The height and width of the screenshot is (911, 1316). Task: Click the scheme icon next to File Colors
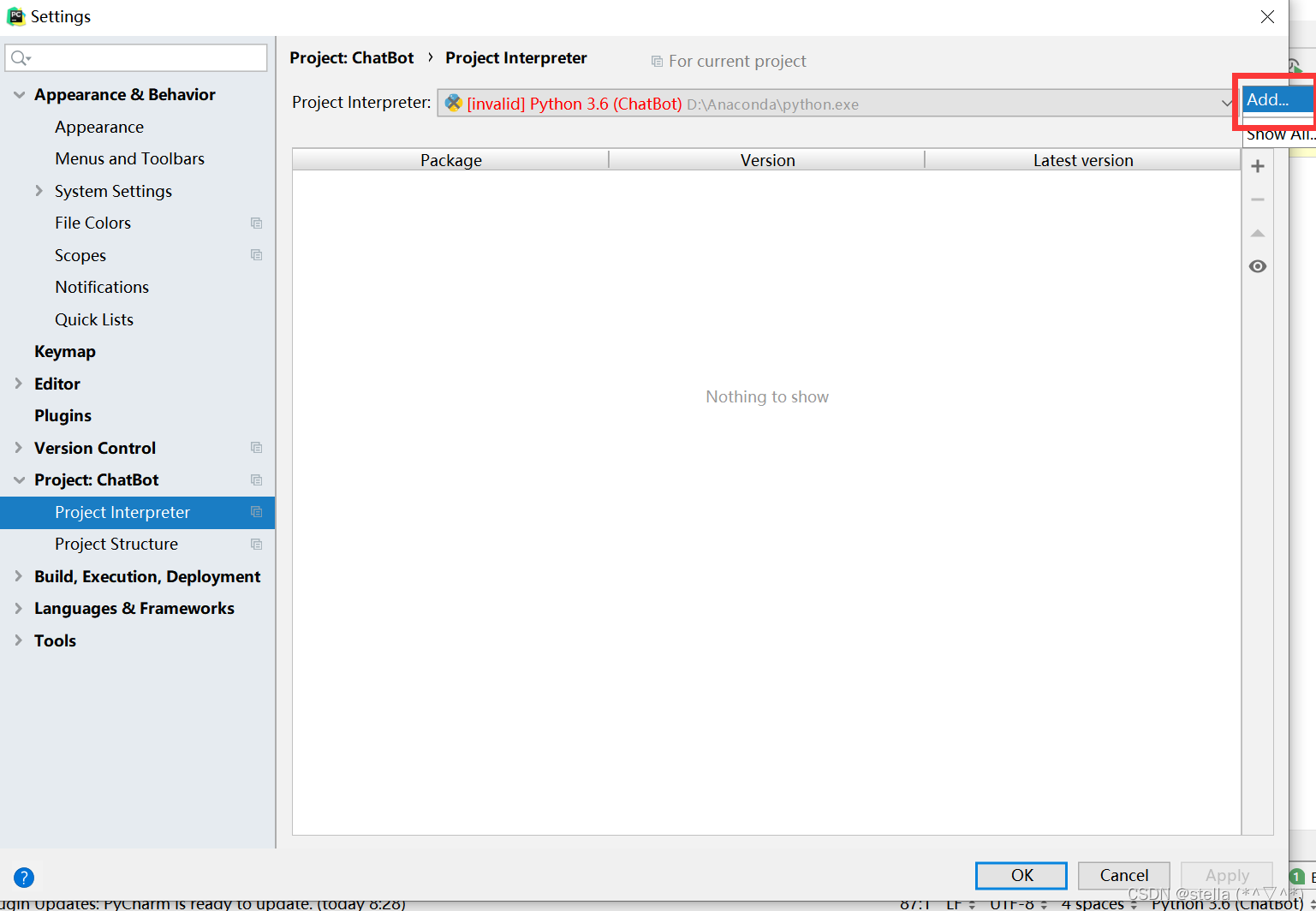click(x=255, y=223)
